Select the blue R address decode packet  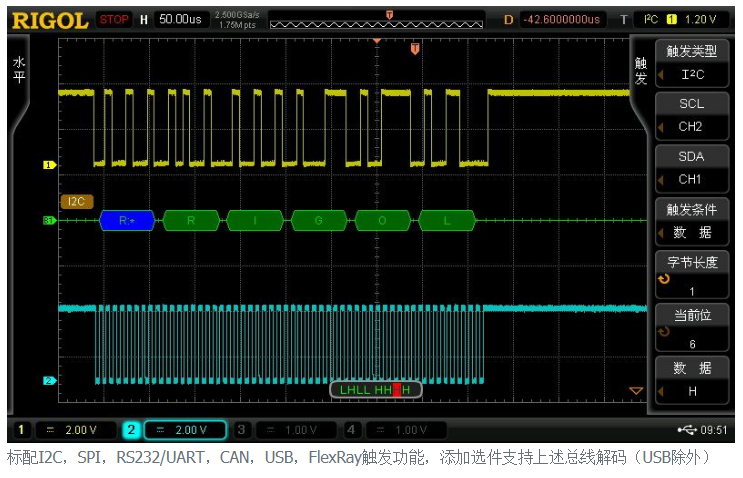click(x=127, y=220)
